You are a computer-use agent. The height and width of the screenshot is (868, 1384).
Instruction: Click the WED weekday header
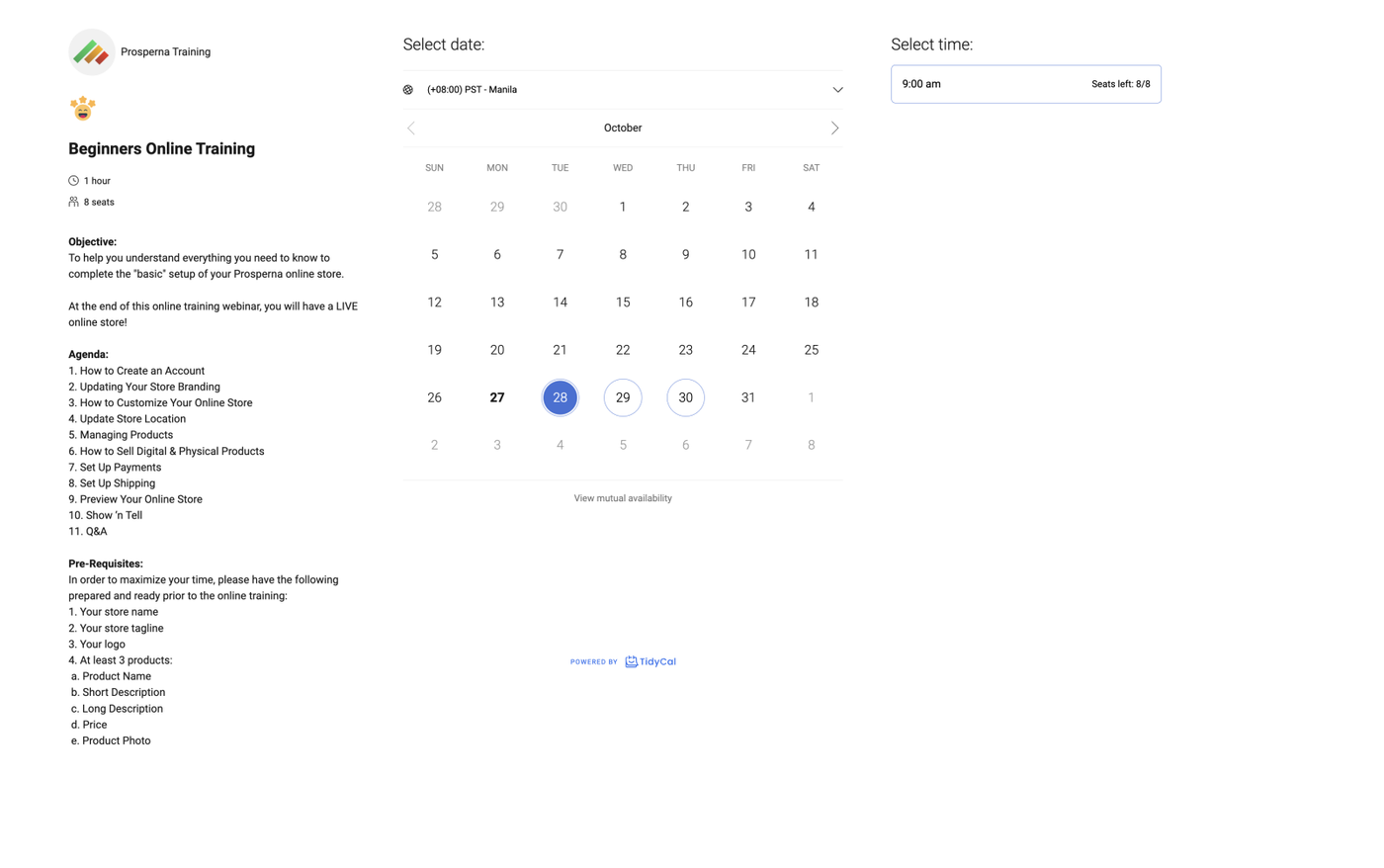click(x=623, y=168)
